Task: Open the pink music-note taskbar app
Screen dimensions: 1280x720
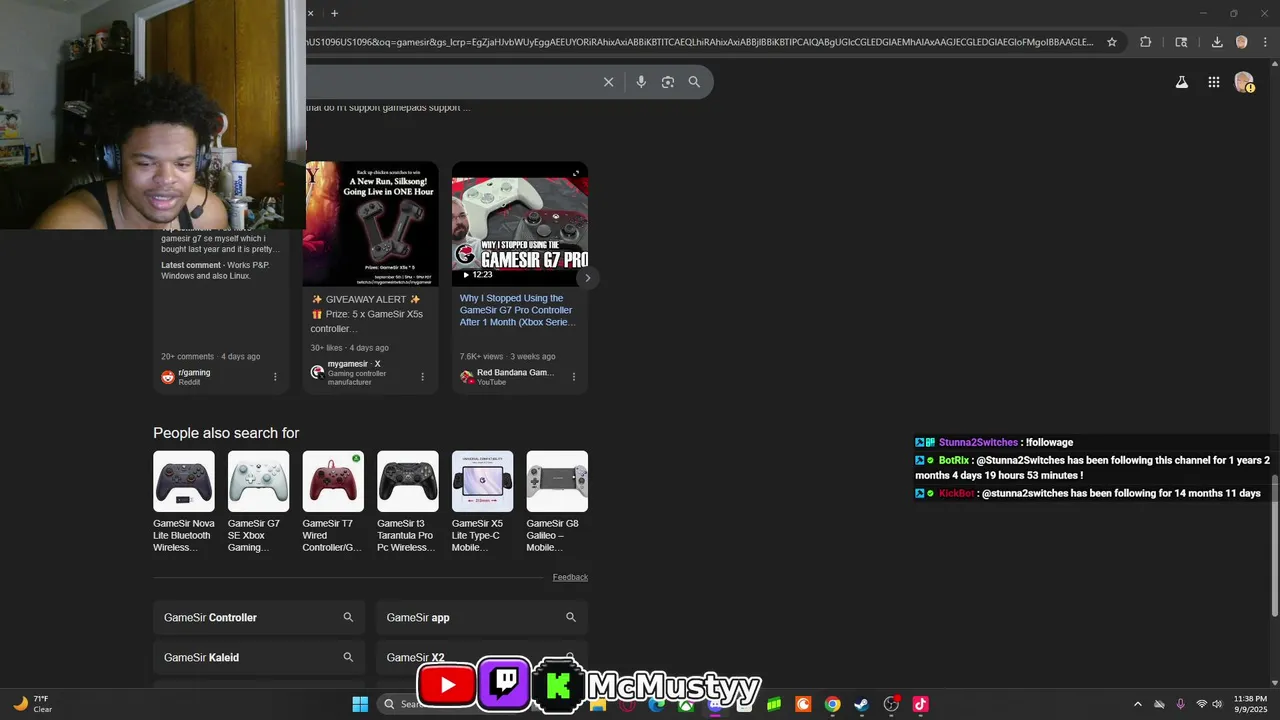Action: 920,704
